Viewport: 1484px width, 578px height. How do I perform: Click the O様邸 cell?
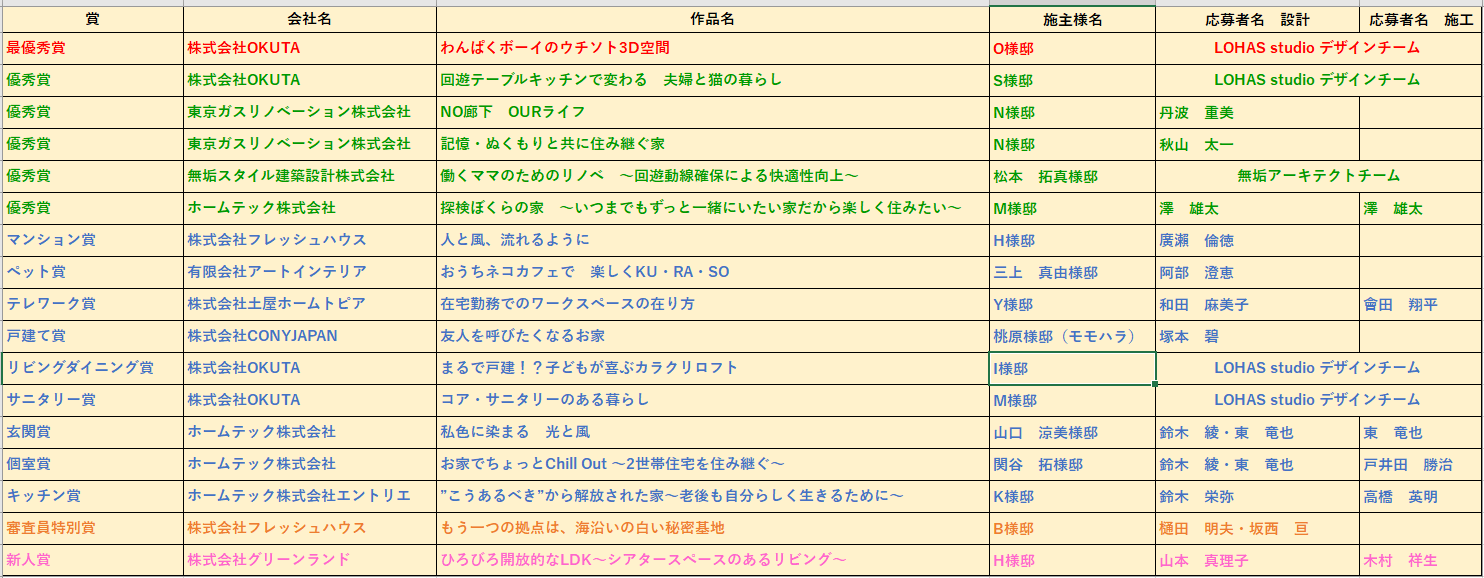click(x=1072, y=48)
